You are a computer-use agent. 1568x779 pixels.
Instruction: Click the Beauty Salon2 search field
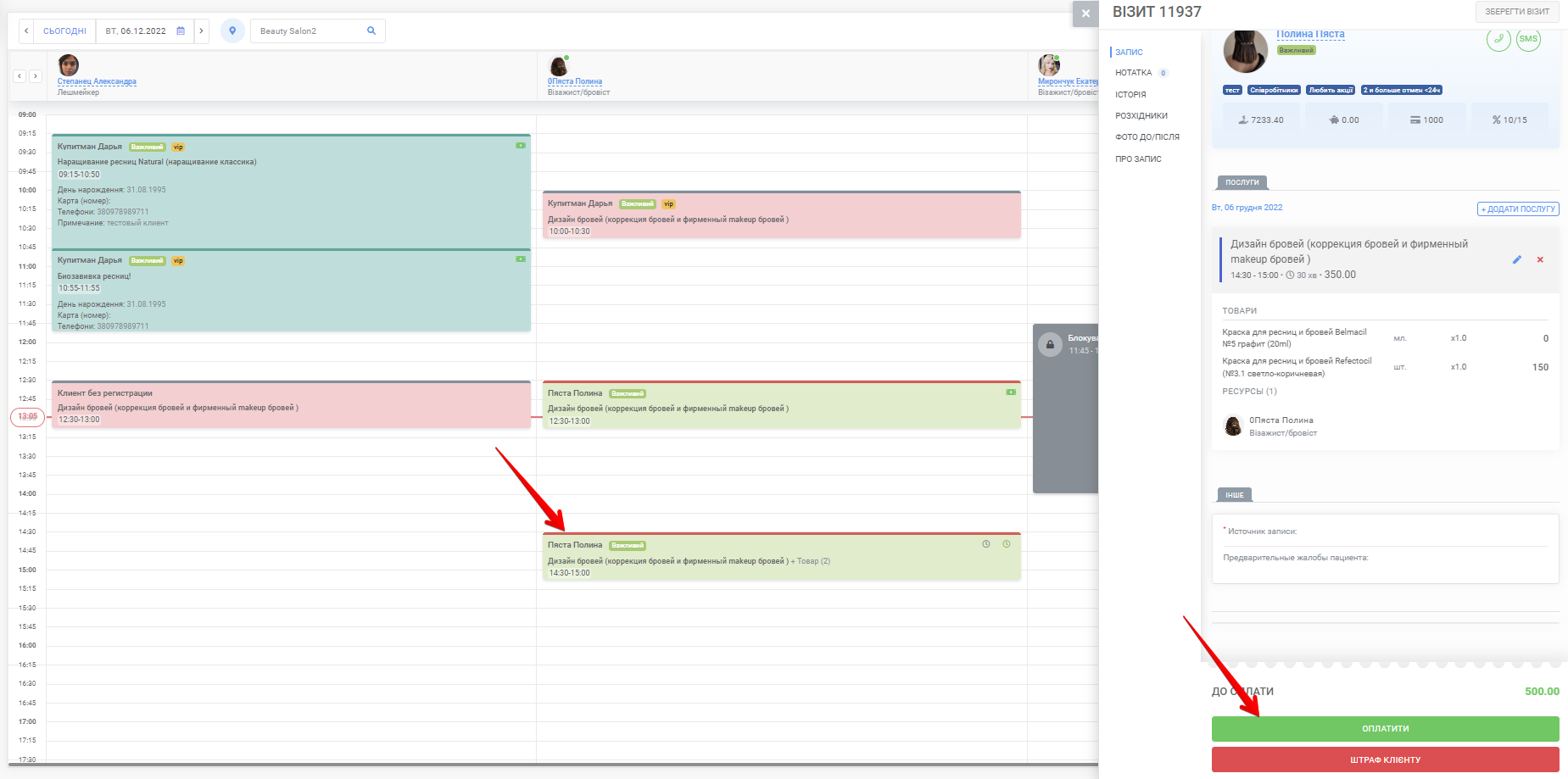pos(318,31)
